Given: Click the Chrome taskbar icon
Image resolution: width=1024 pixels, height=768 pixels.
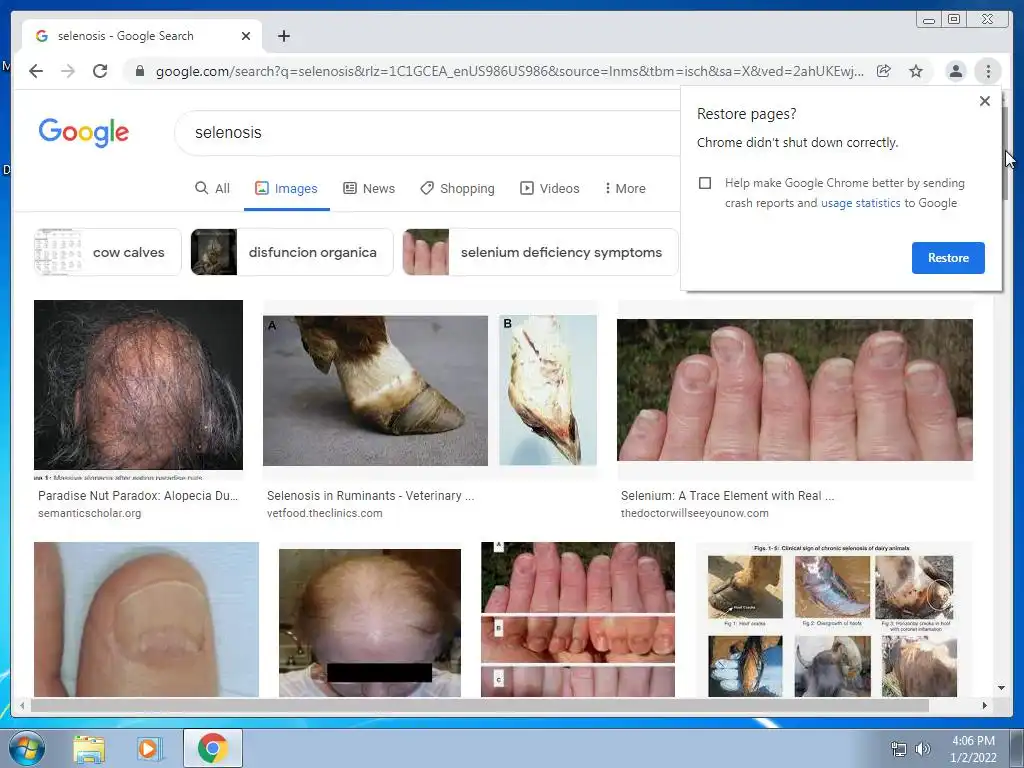Looking at the screenshot, I should (213, 748).
